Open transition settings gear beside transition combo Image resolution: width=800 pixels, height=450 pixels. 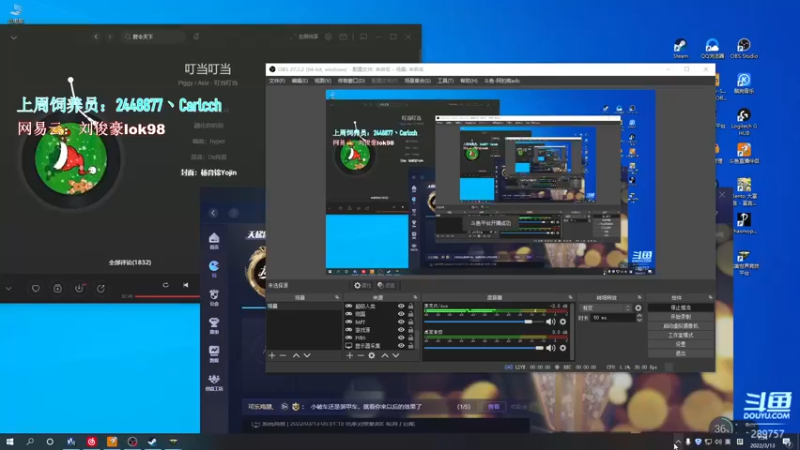point(638,308)
